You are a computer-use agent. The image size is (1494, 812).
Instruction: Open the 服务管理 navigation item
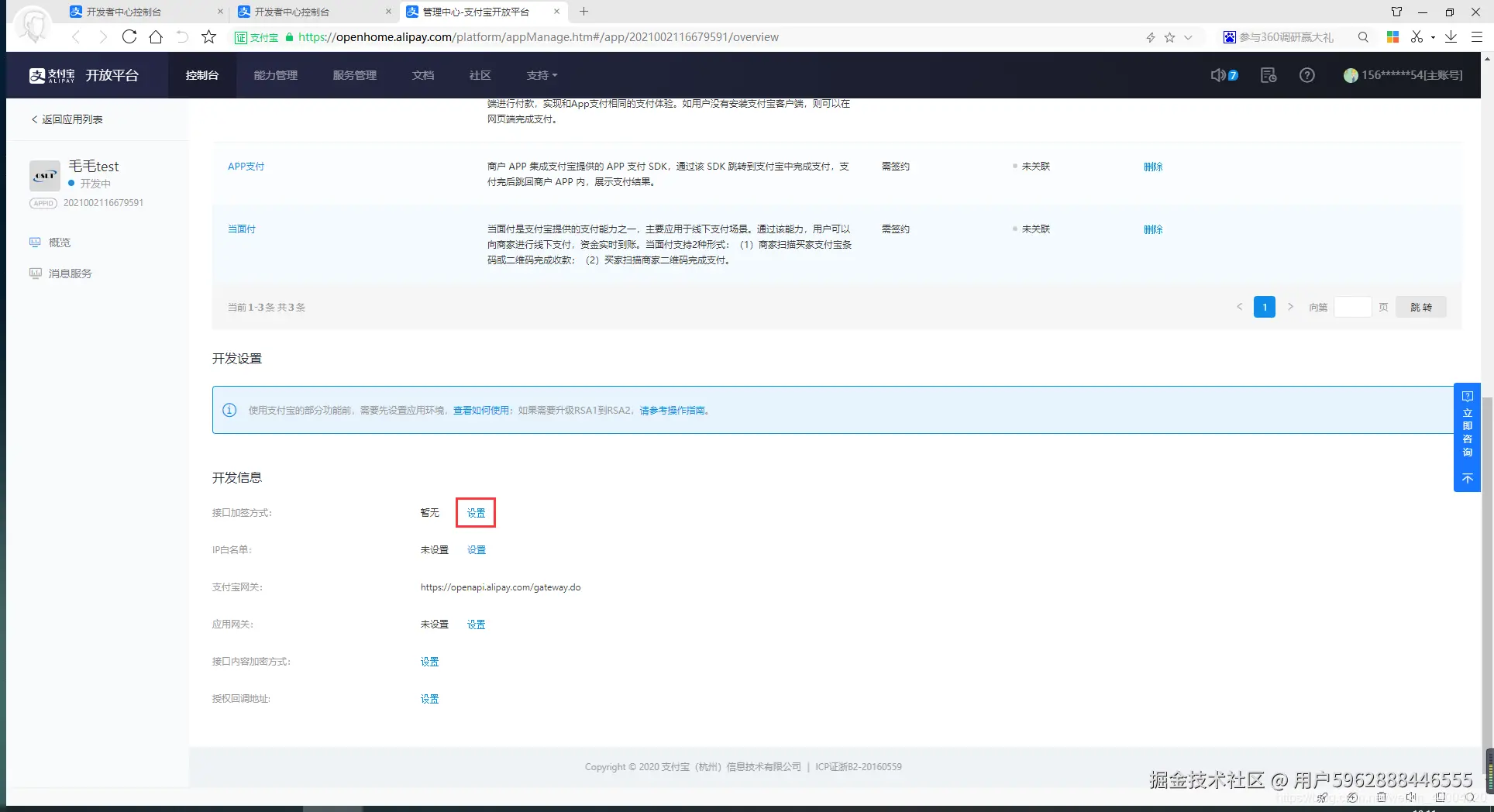pyautogui.click(x=355, y=75)
